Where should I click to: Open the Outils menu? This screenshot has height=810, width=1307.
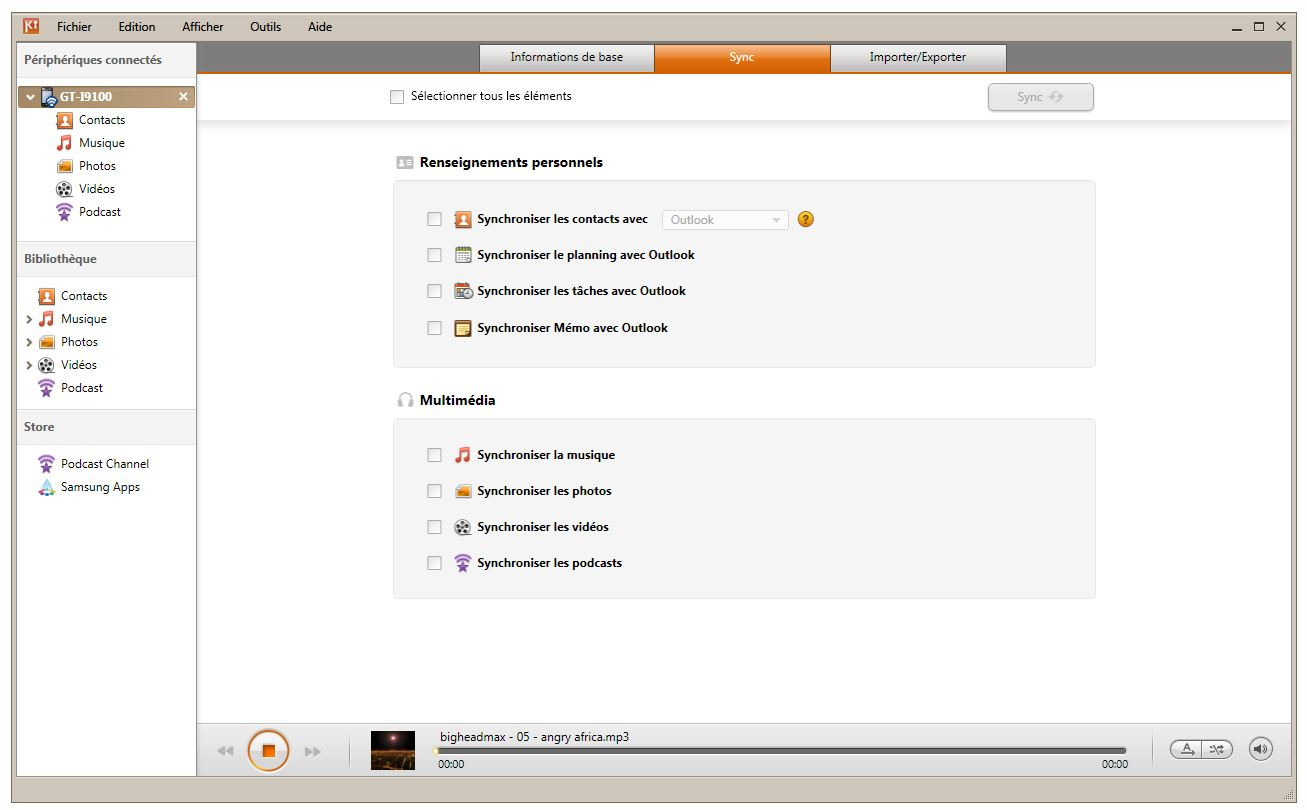pyautogui.click(x=265, y=27)
